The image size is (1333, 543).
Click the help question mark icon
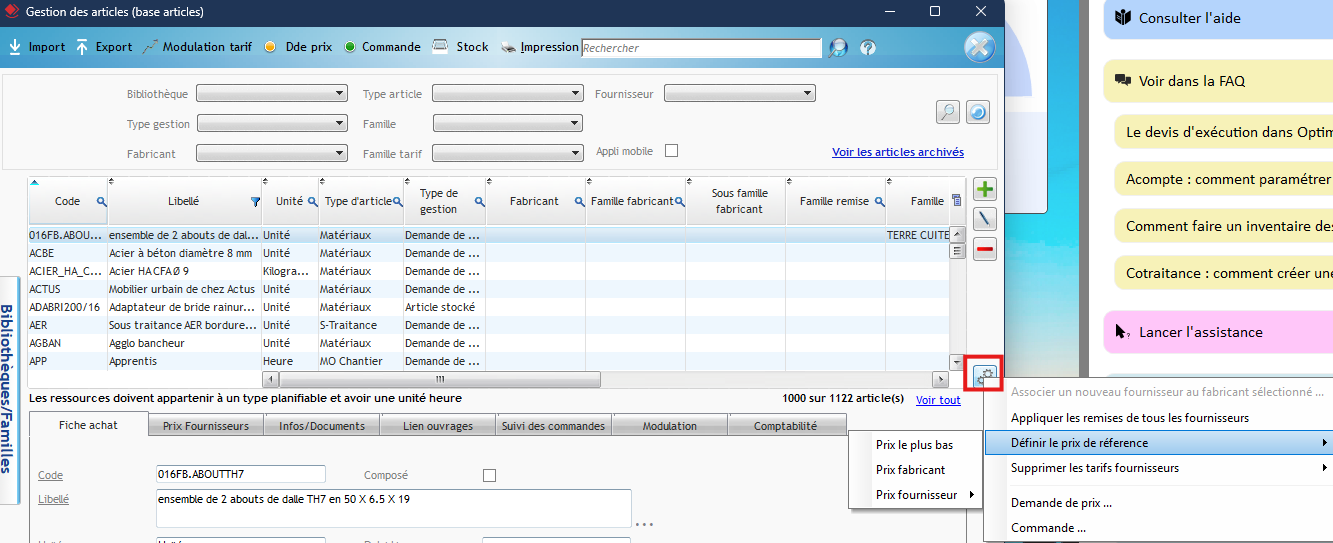(x=868, y=48)
